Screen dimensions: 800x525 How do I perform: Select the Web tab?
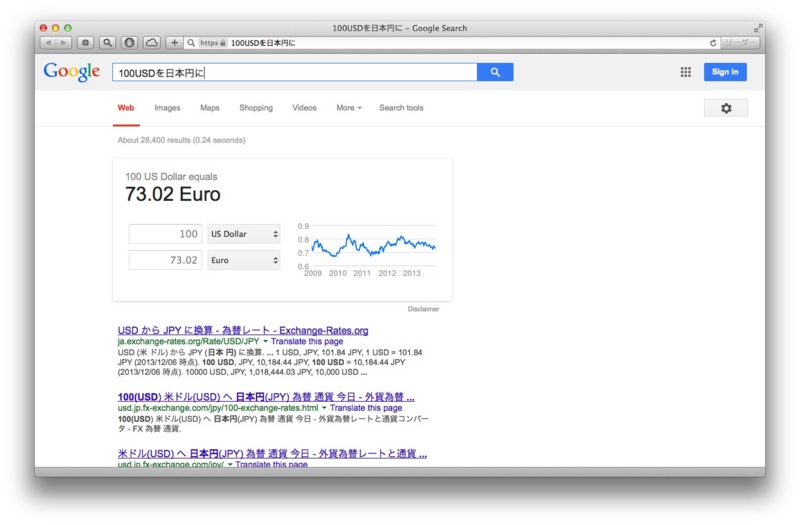click(x=126, y=108)
